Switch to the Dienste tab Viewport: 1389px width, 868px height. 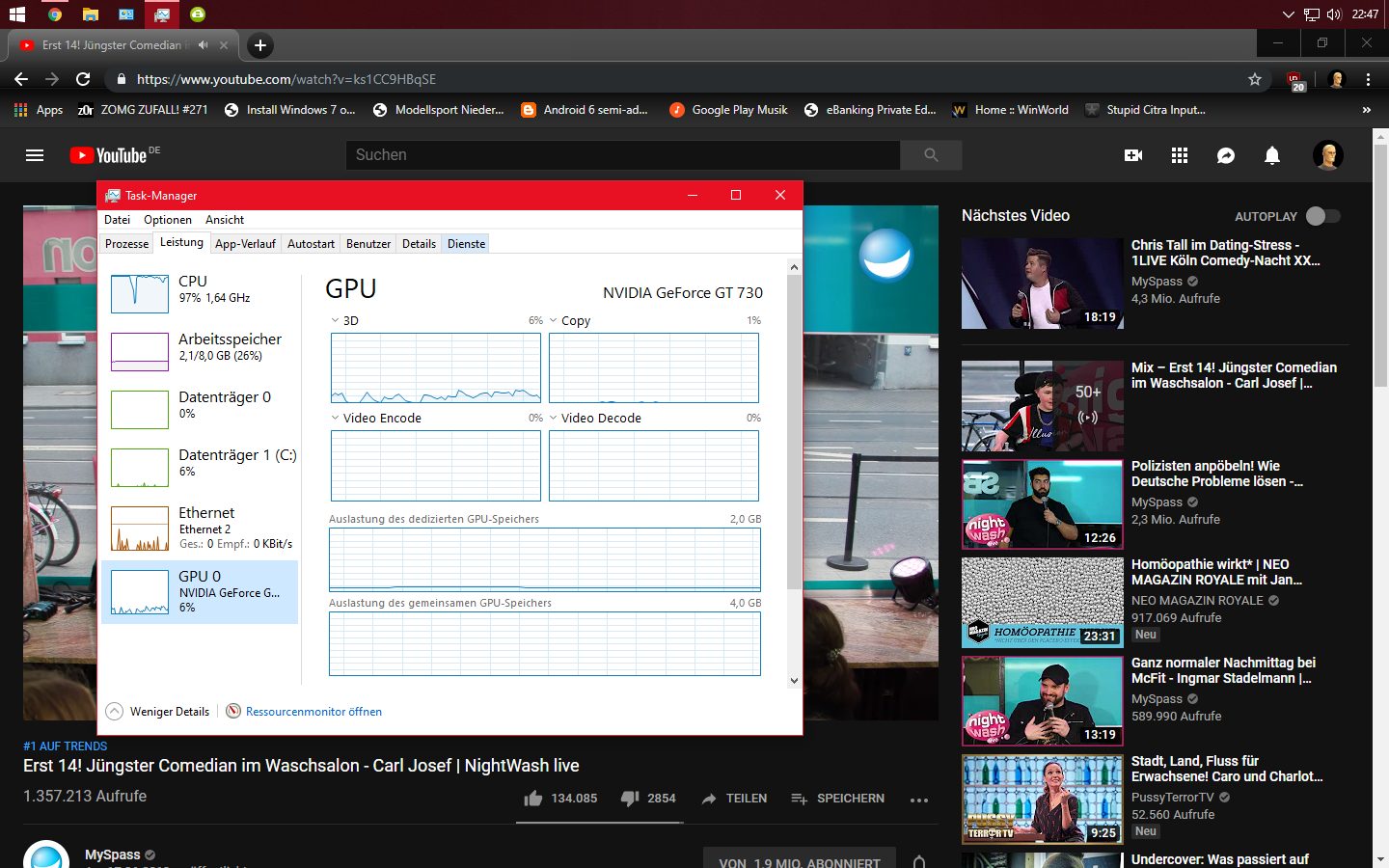466,244
